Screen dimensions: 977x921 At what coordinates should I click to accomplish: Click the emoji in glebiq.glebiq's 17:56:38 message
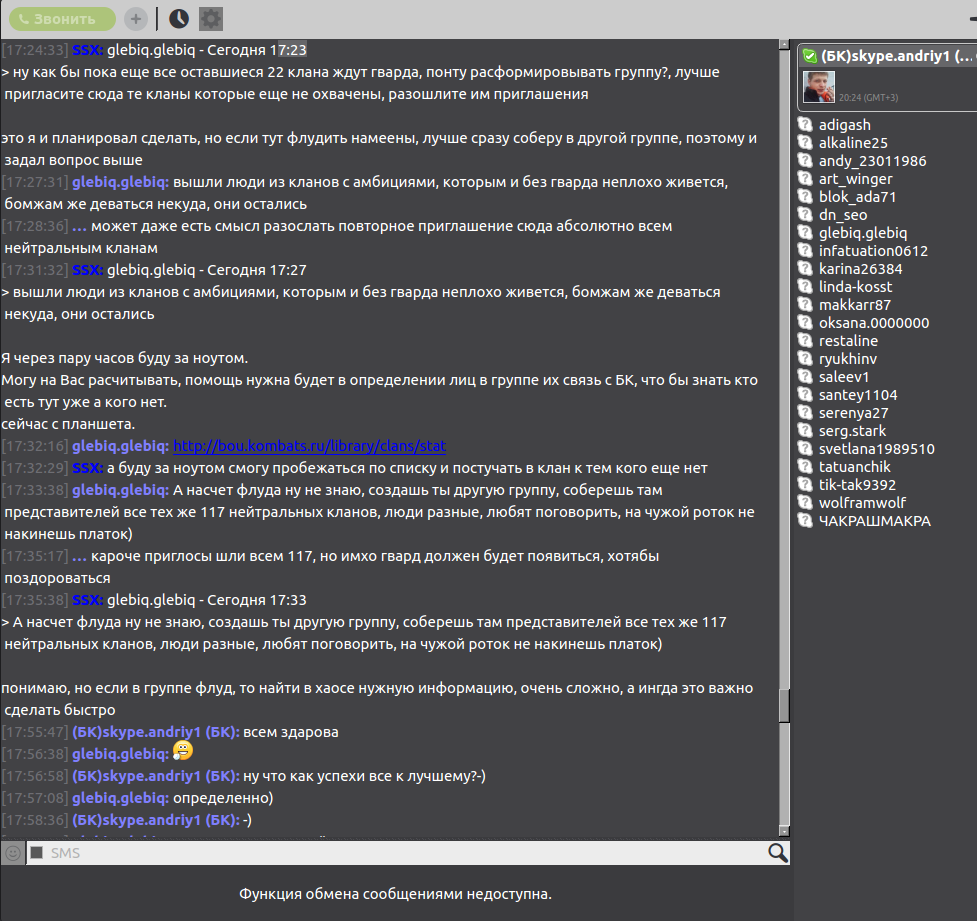coord(183,751)
